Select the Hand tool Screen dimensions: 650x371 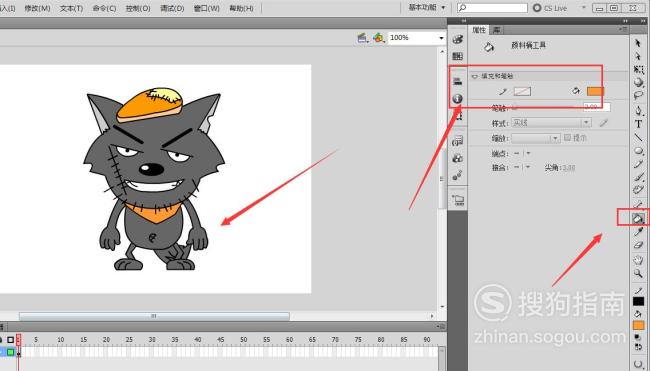[638, 260]
